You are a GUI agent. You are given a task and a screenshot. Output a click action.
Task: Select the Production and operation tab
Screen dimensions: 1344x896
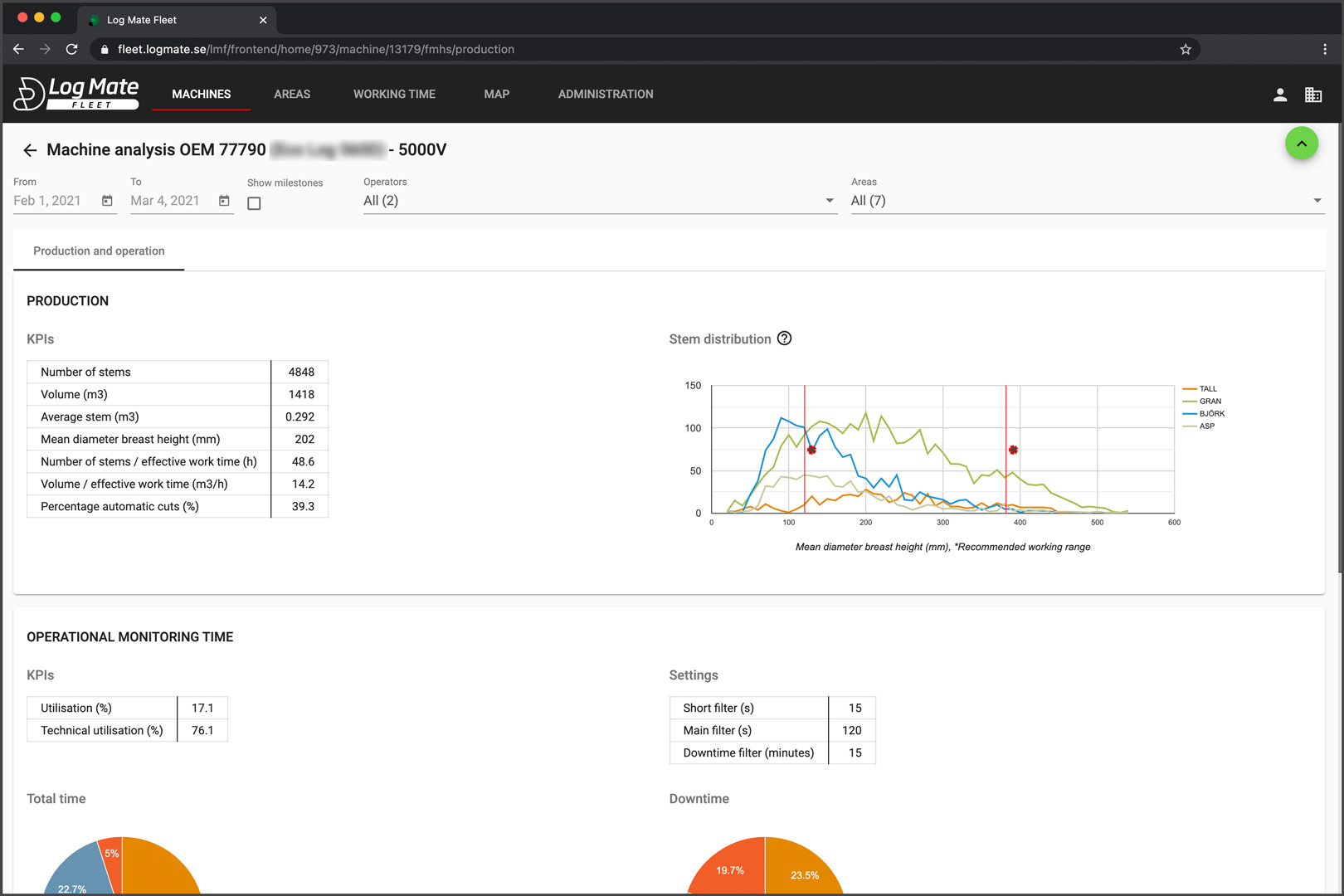99,251
